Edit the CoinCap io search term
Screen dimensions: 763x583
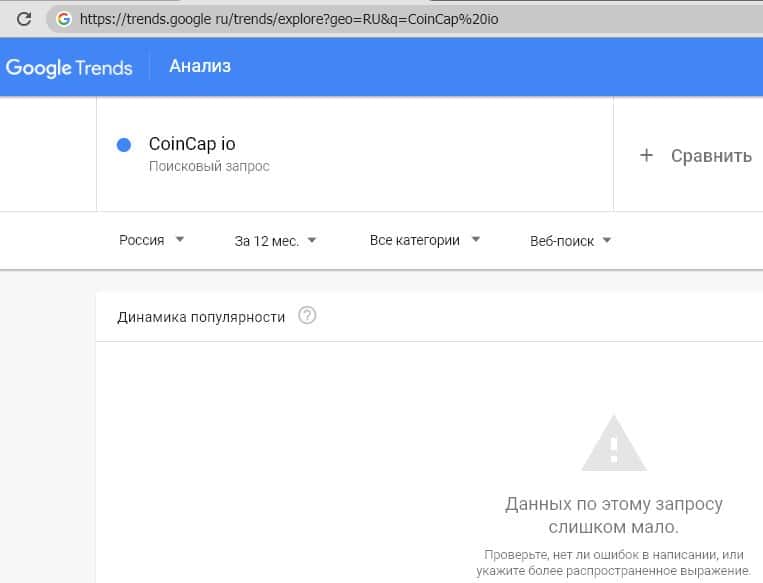[x=192, y=144]
